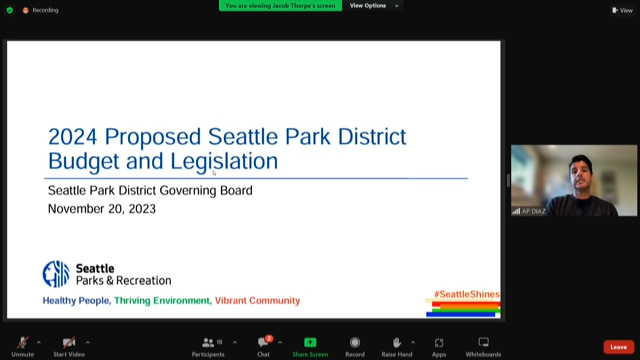Image resolution: width=640 pixels, height=360 pixels.
Task: Click the green encryption shield icon
Action: point(10,10)
